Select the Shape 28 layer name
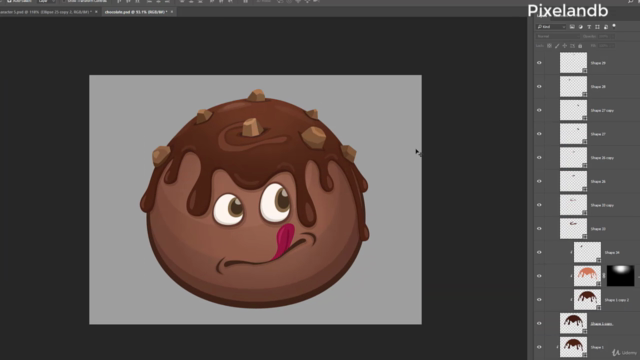The width and height of the screenshot is (640, 360). [598, 87]
